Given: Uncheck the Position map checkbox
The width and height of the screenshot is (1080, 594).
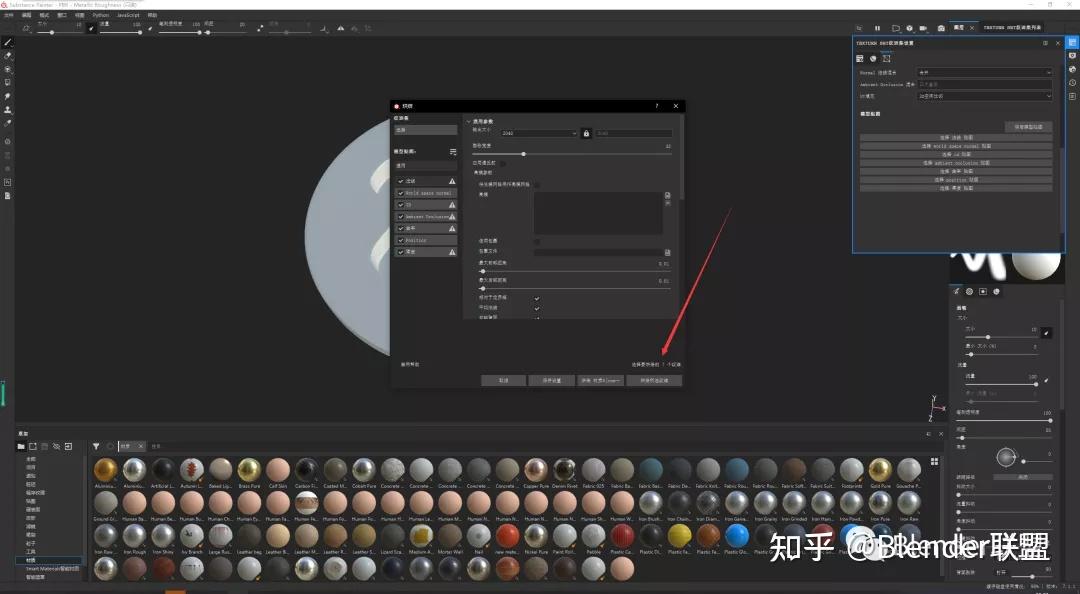Looking at the screenshot, I should coord(401,240).
